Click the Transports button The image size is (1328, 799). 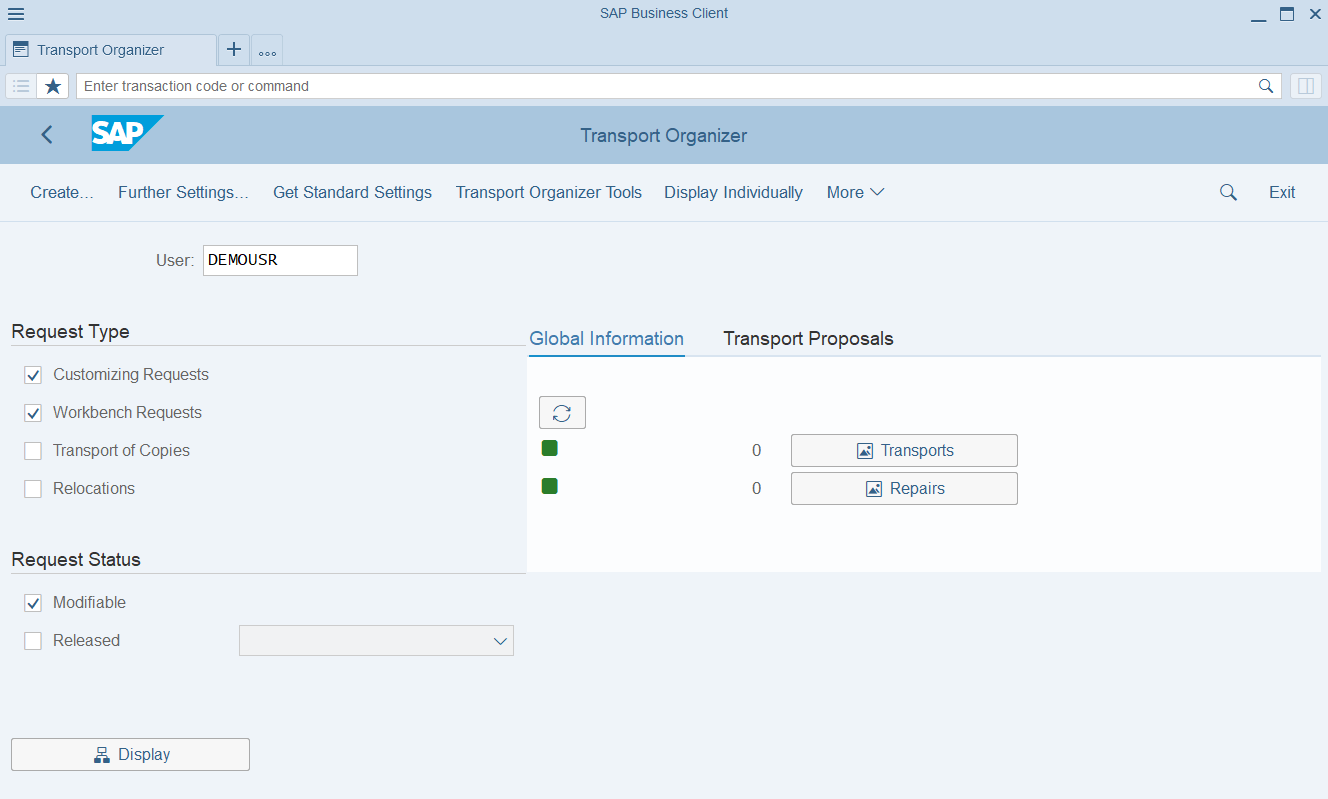pyautogui.click(x=904, y=450)
